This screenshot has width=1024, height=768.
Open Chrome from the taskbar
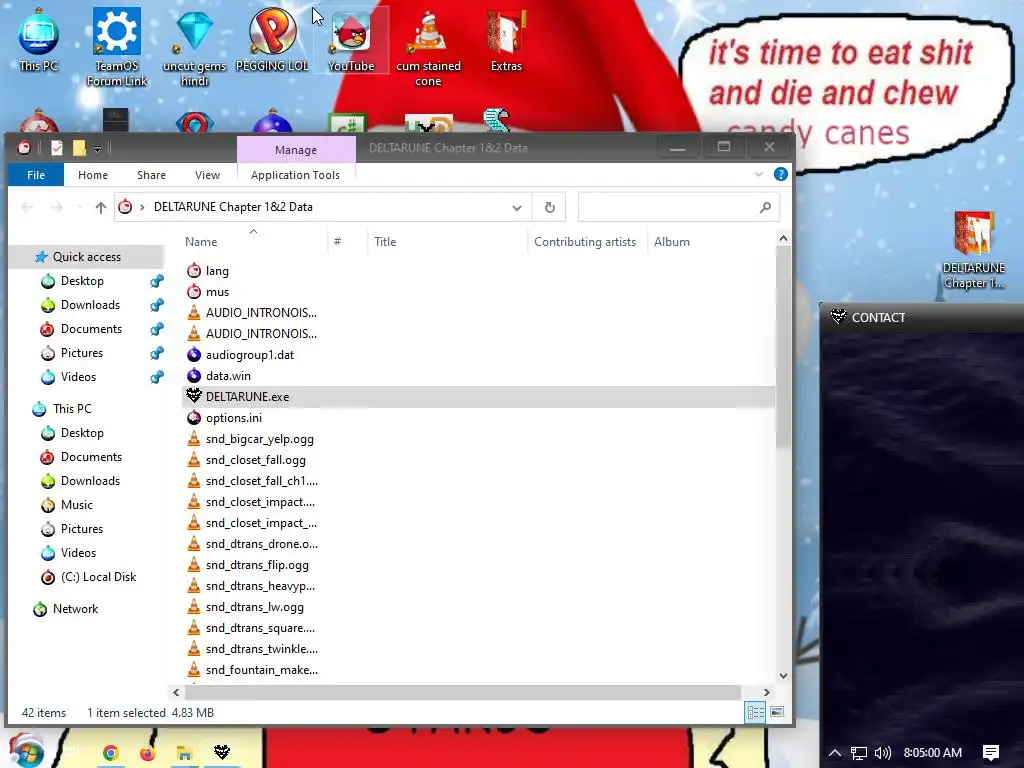(110, 753)
